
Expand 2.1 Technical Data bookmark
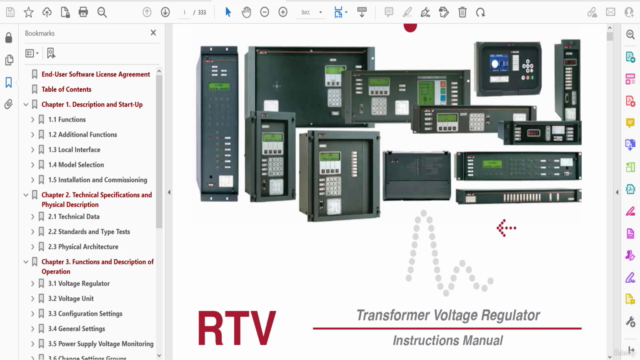click(33, 217)
